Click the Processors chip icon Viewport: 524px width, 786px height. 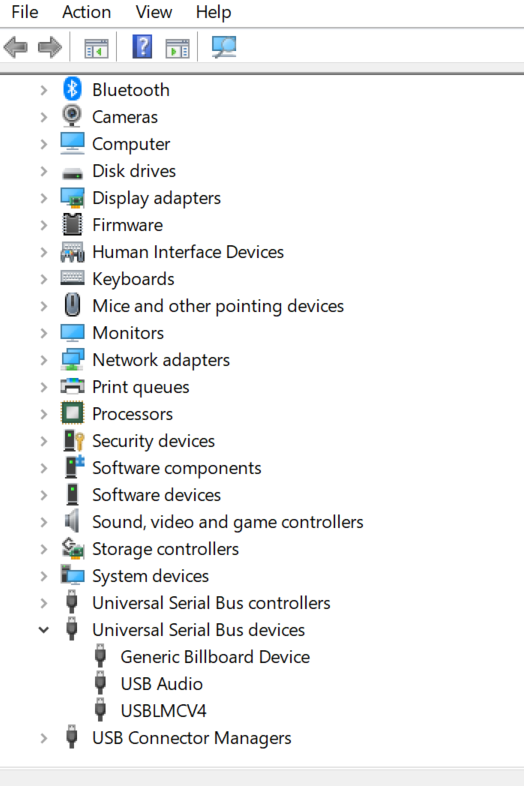[72, 414]
